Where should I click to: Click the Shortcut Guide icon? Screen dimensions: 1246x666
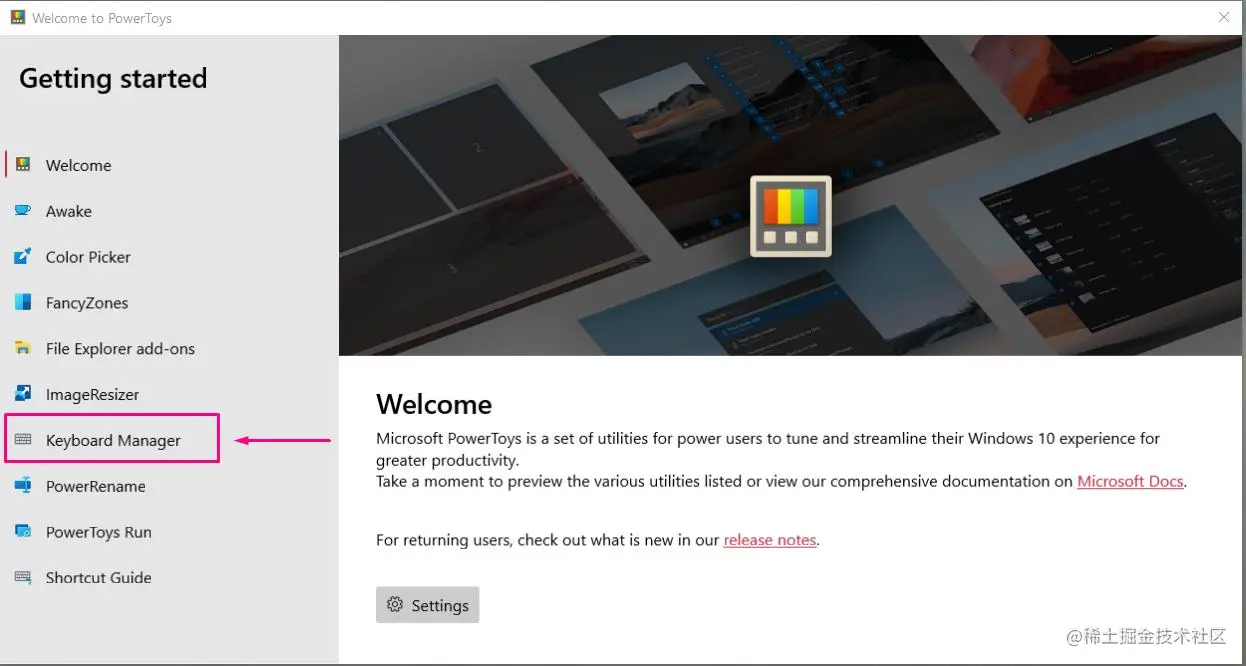point(23,577)
